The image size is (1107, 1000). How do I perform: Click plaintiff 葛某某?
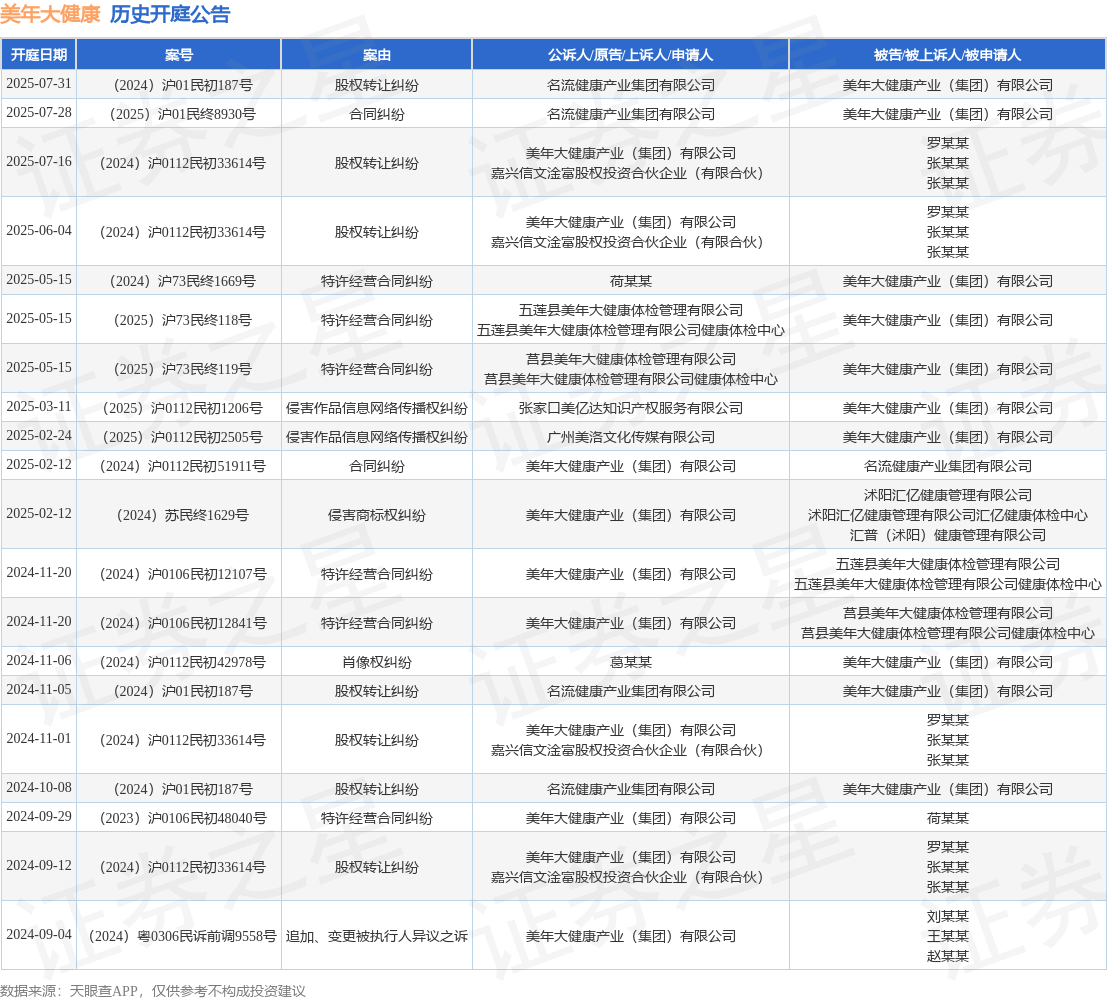[x=630, y=662]
